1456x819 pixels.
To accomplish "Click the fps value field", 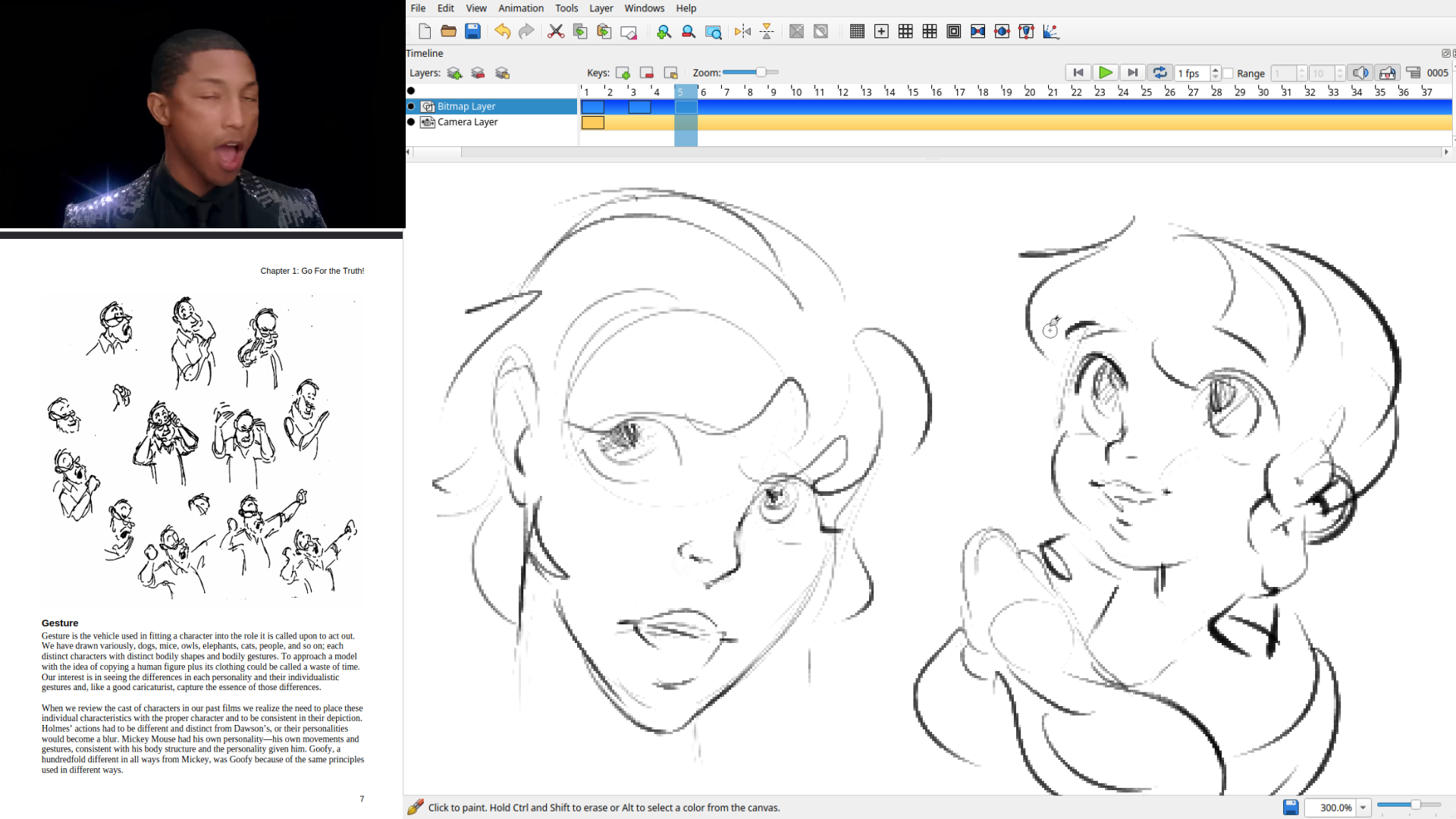I will click(x=1192, y=74).
